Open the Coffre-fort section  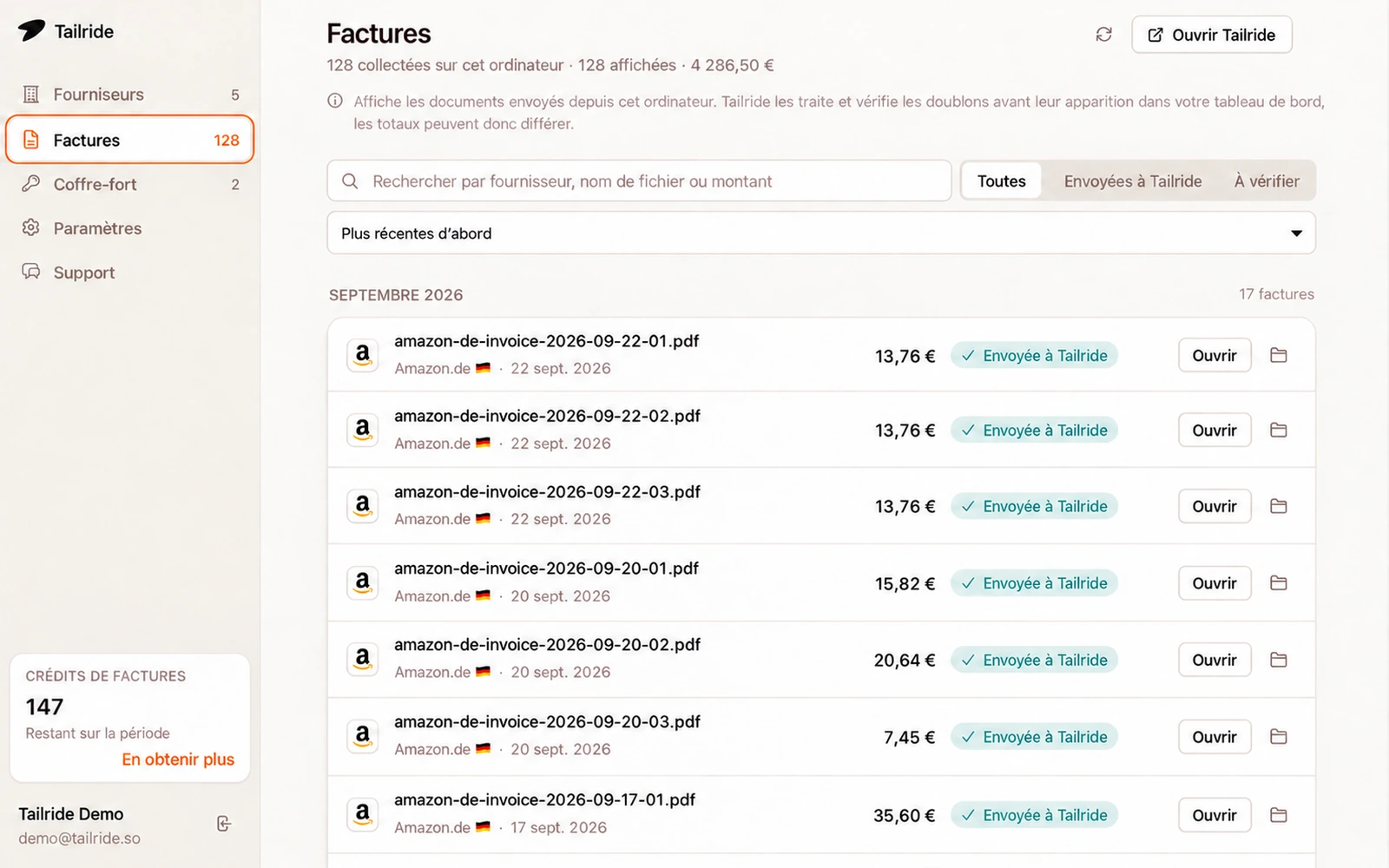(x=129, y=184)
